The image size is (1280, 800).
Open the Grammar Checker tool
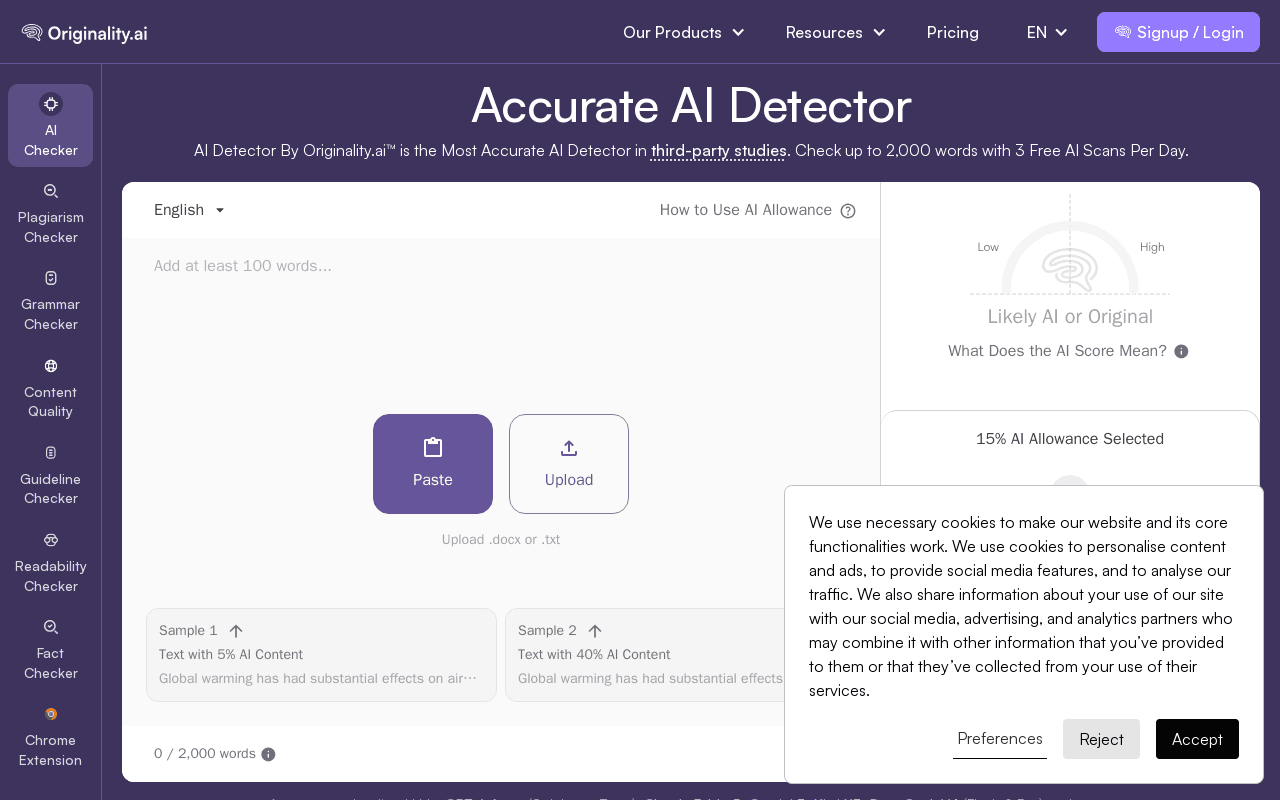(51, 301)
